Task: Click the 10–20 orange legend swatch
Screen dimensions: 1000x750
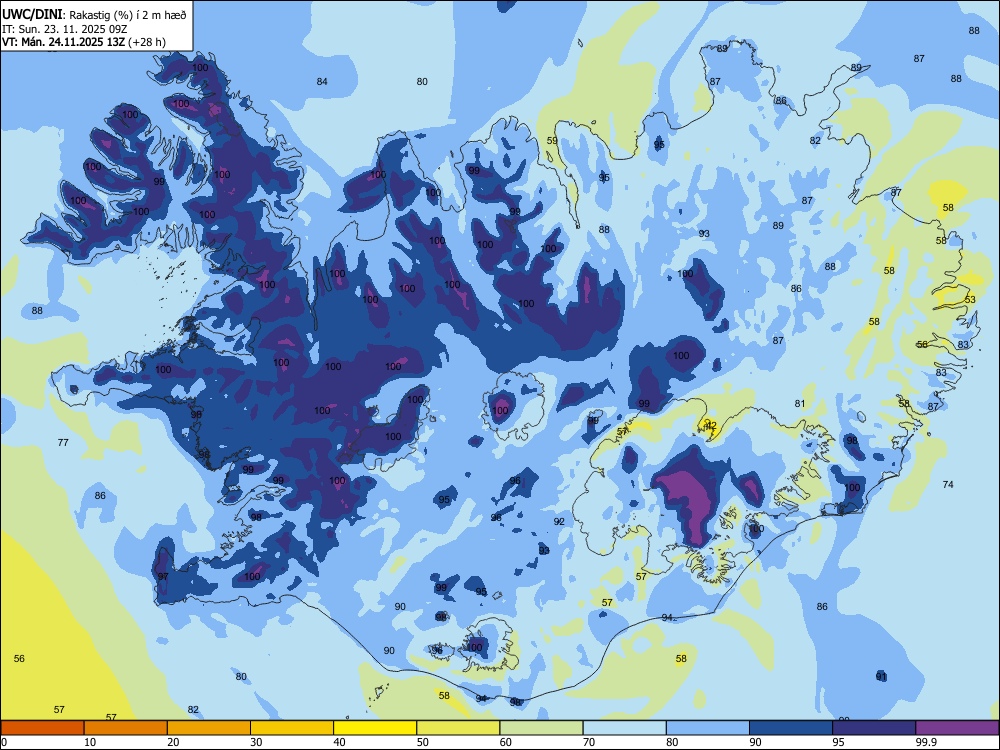Action: click(x=126, y=728)
